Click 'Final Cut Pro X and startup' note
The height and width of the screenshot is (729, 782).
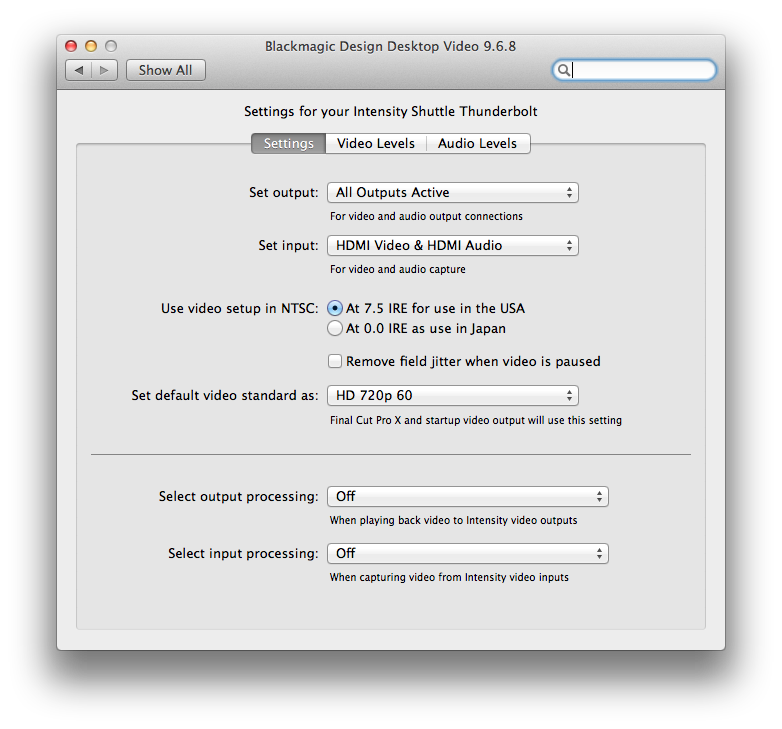click(x=476, y=420)
